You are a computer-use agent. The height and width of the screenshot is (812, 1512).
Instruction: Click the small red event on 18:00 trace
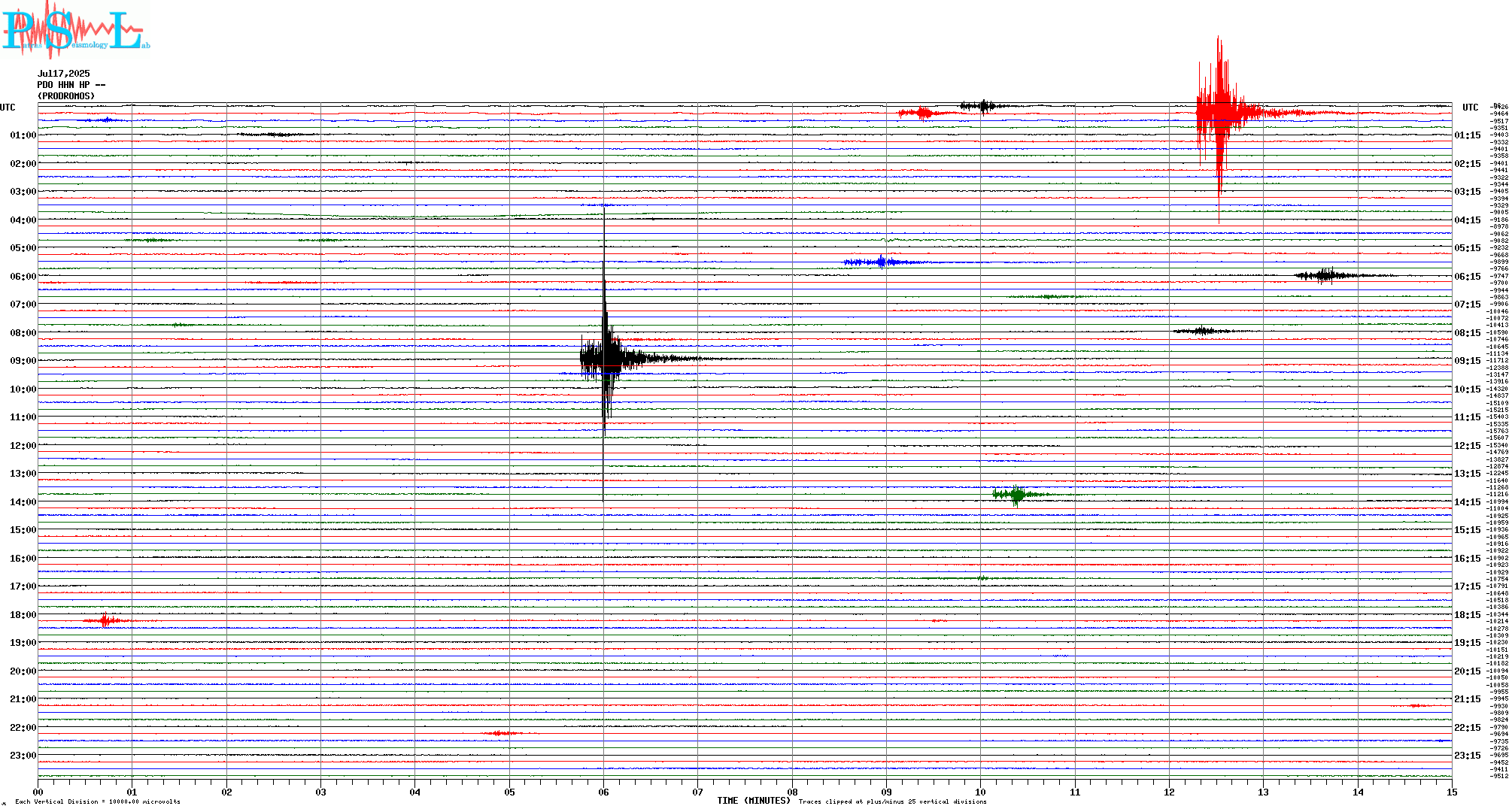pos(106,620)
